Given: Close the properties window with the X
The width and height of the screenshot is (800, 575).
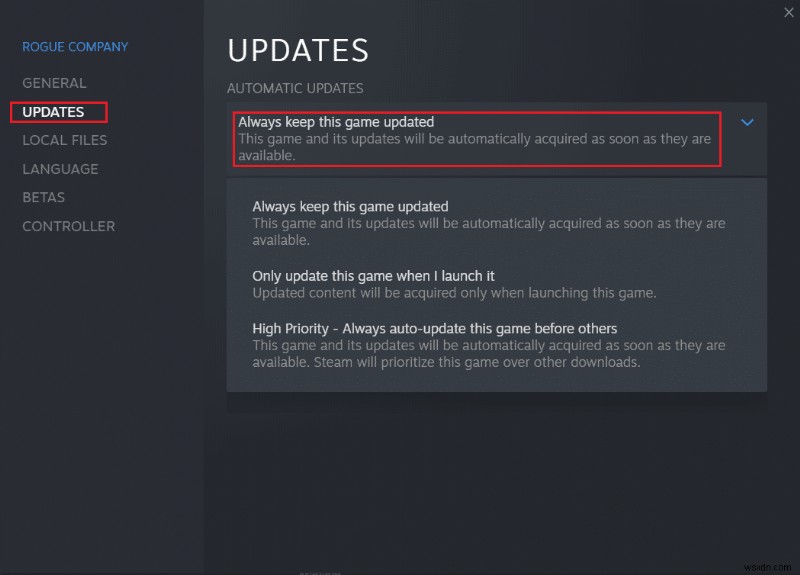Looking at the screenshot, I should click(x=788, y=12).
